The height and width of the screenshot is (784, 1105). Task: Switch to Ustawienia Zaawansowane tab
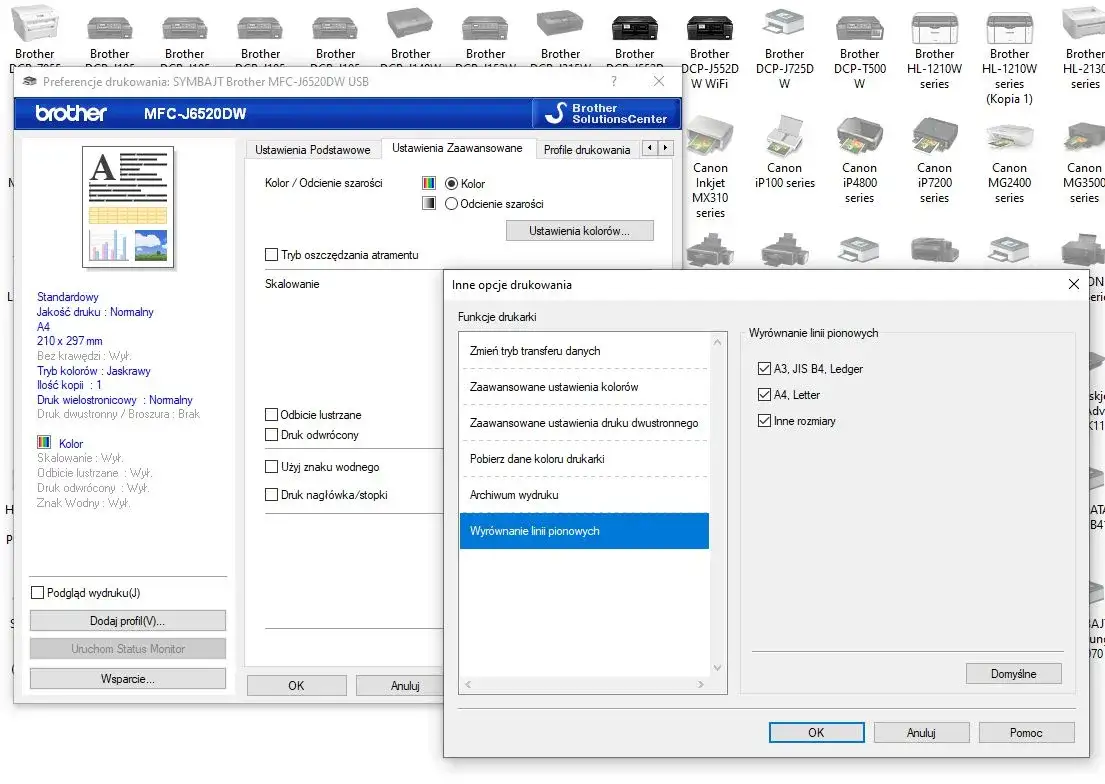pos(457,148)
